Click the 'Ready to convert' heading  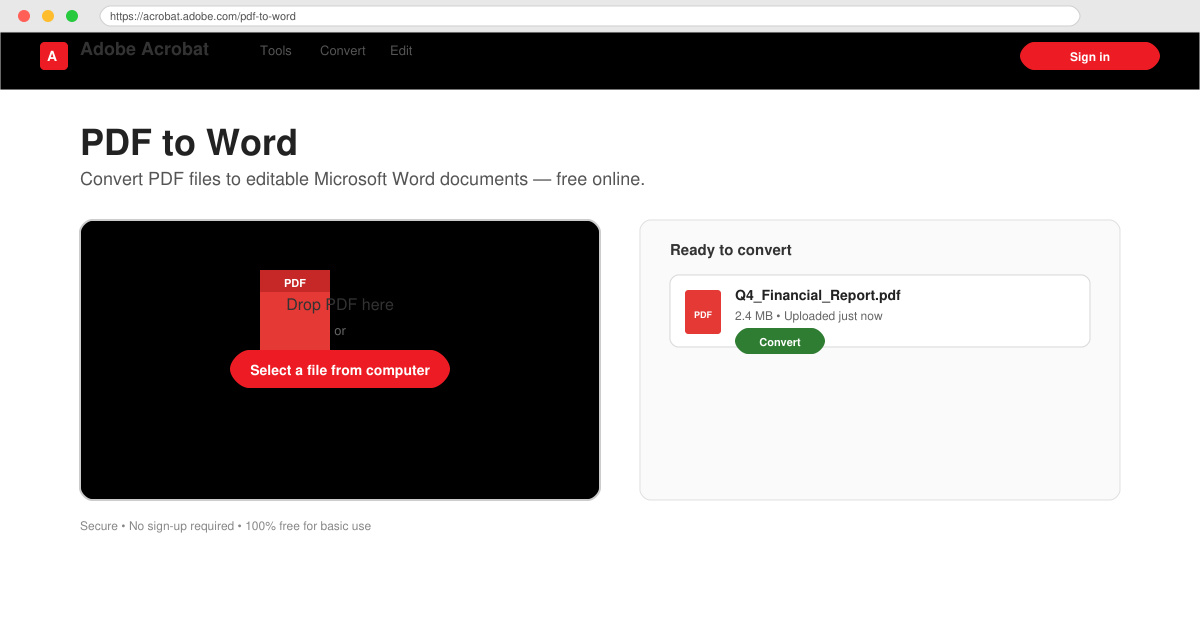click(731, 250)
